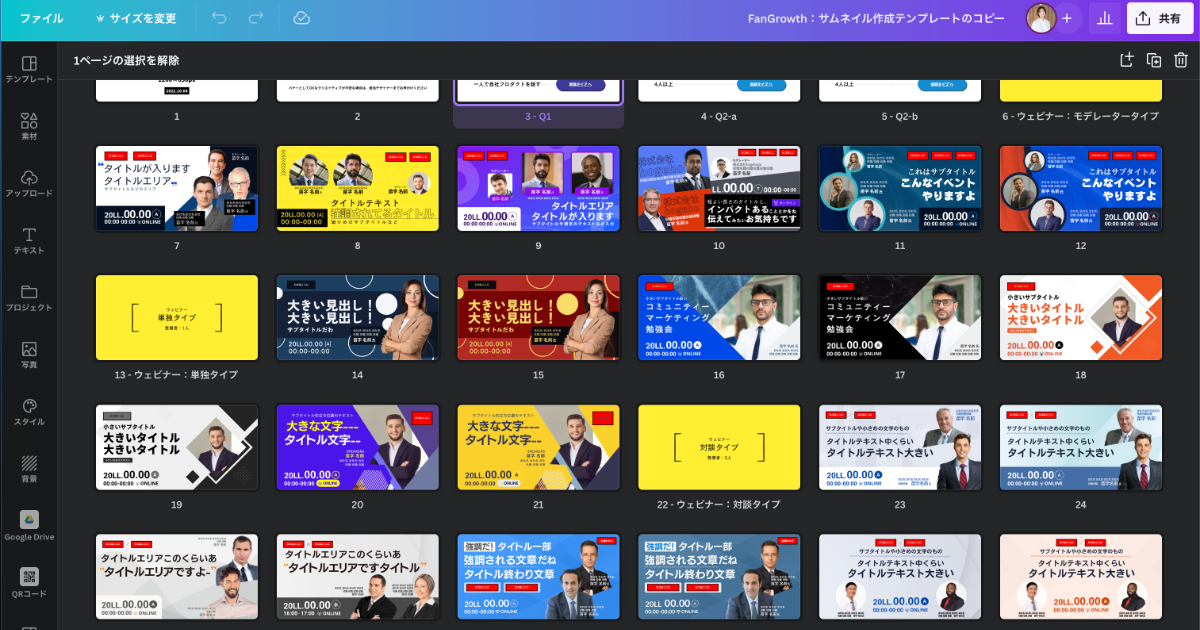Select page 12 thumbnail
The image size is (1200, 630).
pos(1081,189)
